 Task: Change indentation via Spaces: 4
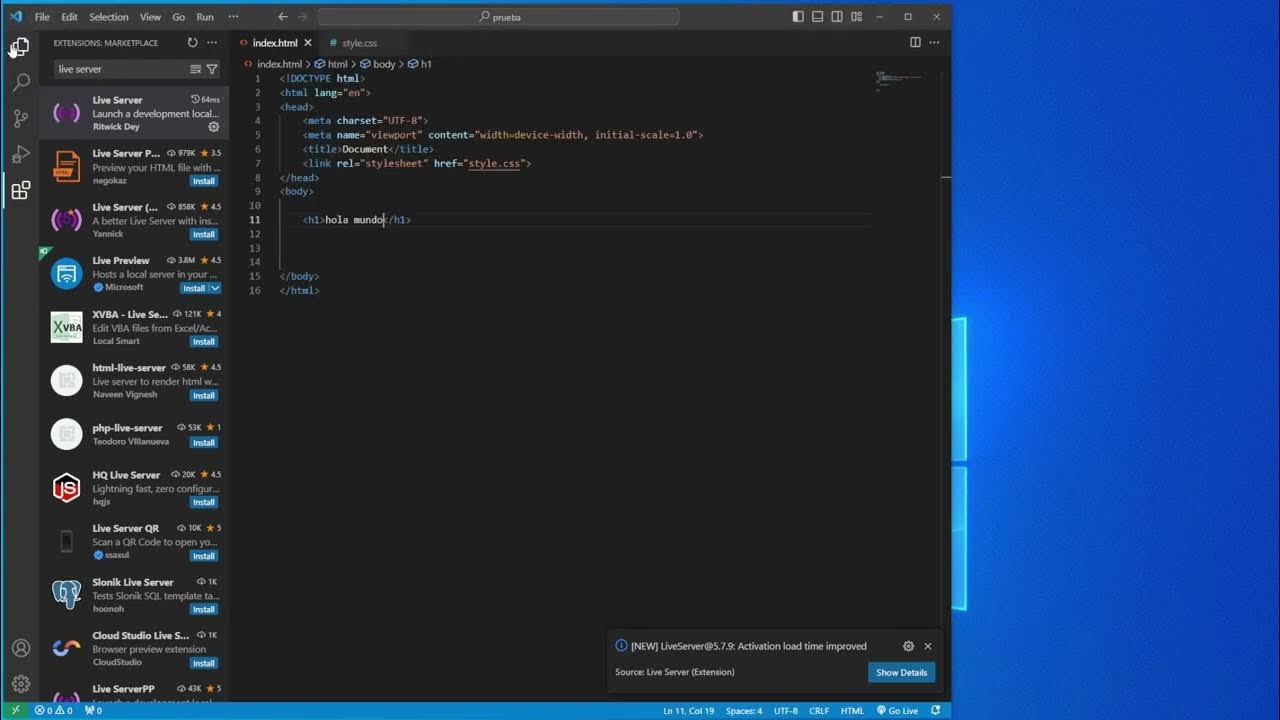pos(744,711)
